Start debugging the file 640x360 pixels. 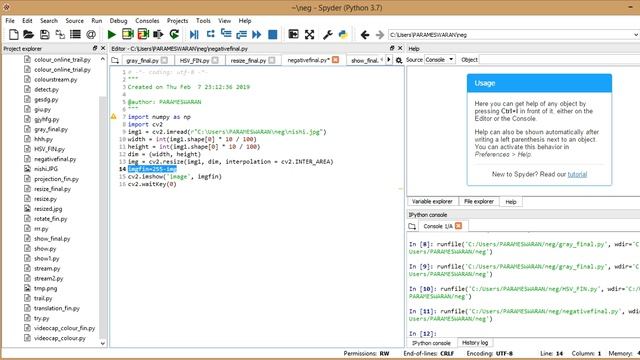[x=194, y=35]
